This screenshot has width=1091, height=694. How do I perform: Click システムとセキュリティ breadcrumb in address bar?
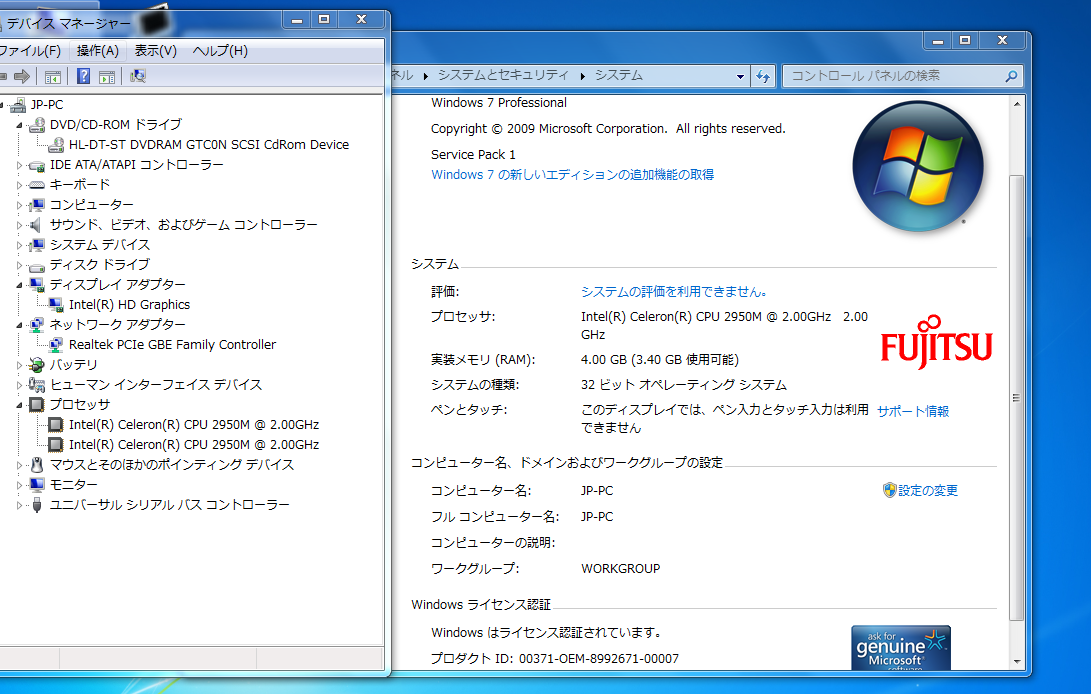502,75
